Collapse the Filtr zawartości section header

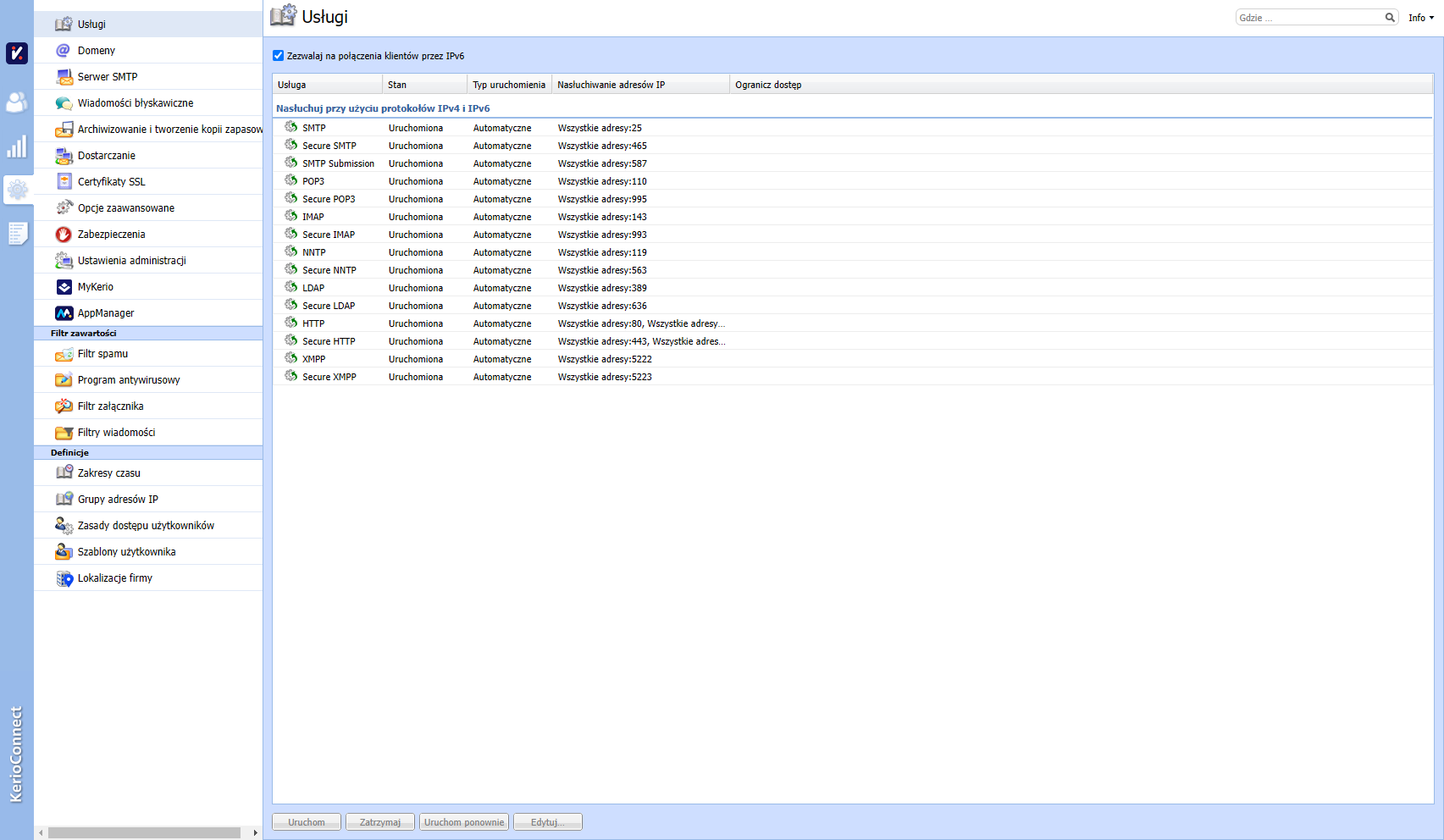[x=83, y=334]
